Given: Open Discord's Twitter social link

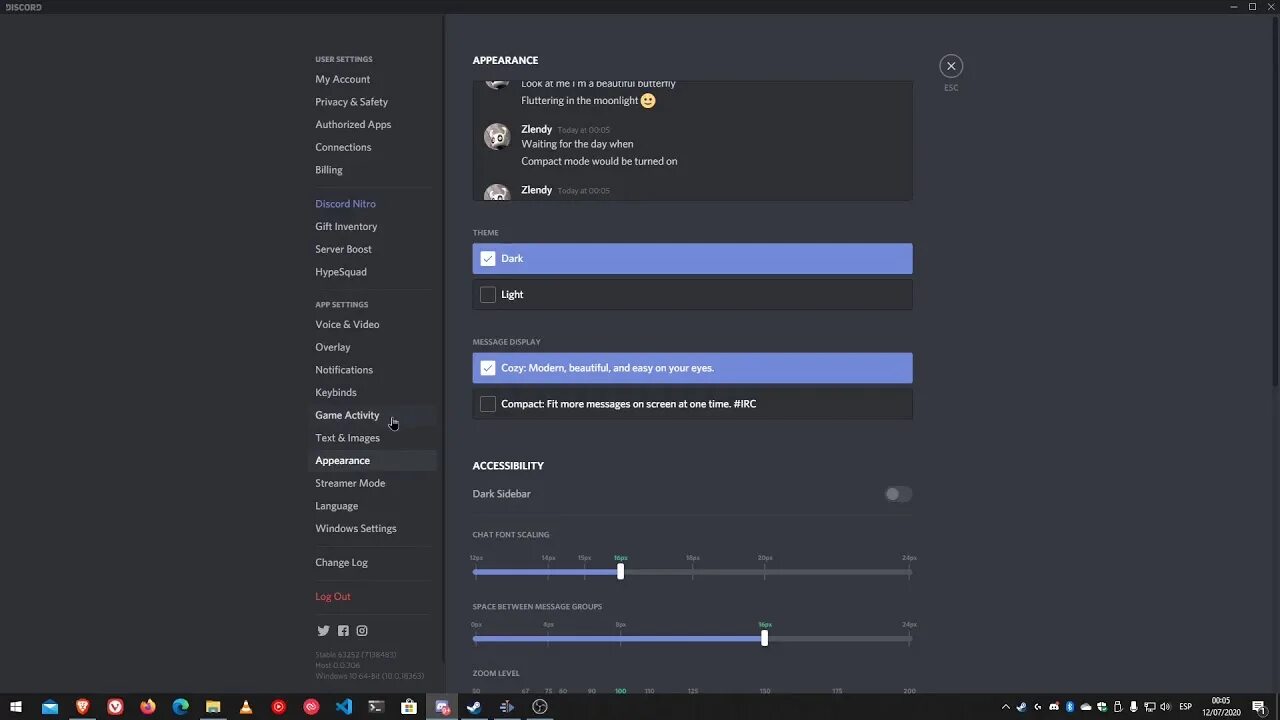Looking at the screenshot, I should click(x=323, y=631).
